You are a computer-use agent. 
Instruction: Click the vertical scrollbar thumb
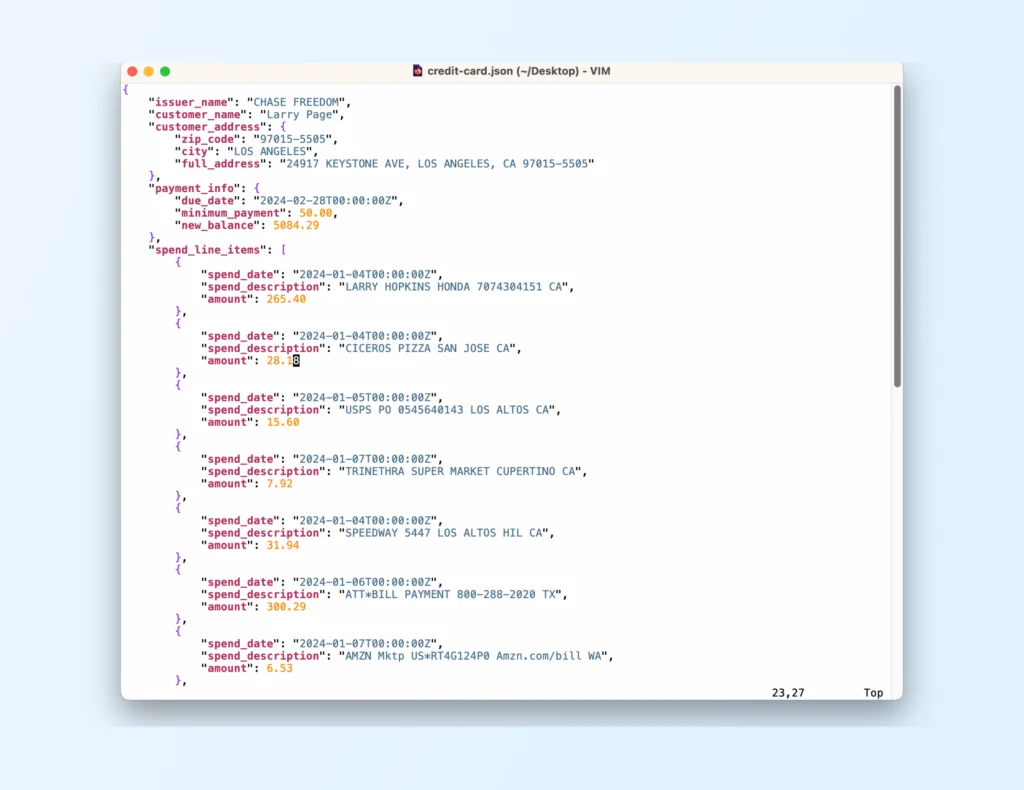(897, 235)
